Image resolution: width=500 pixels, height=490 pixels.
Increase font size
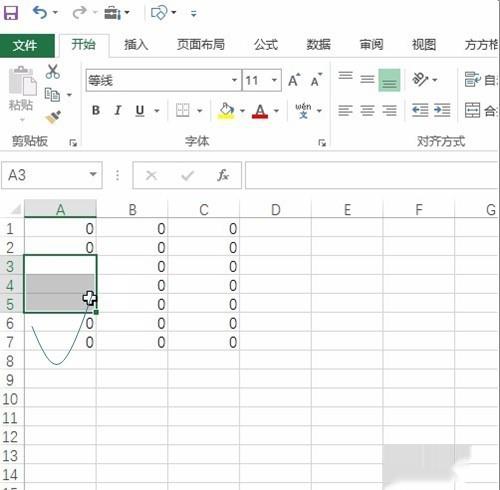[294, 80]
